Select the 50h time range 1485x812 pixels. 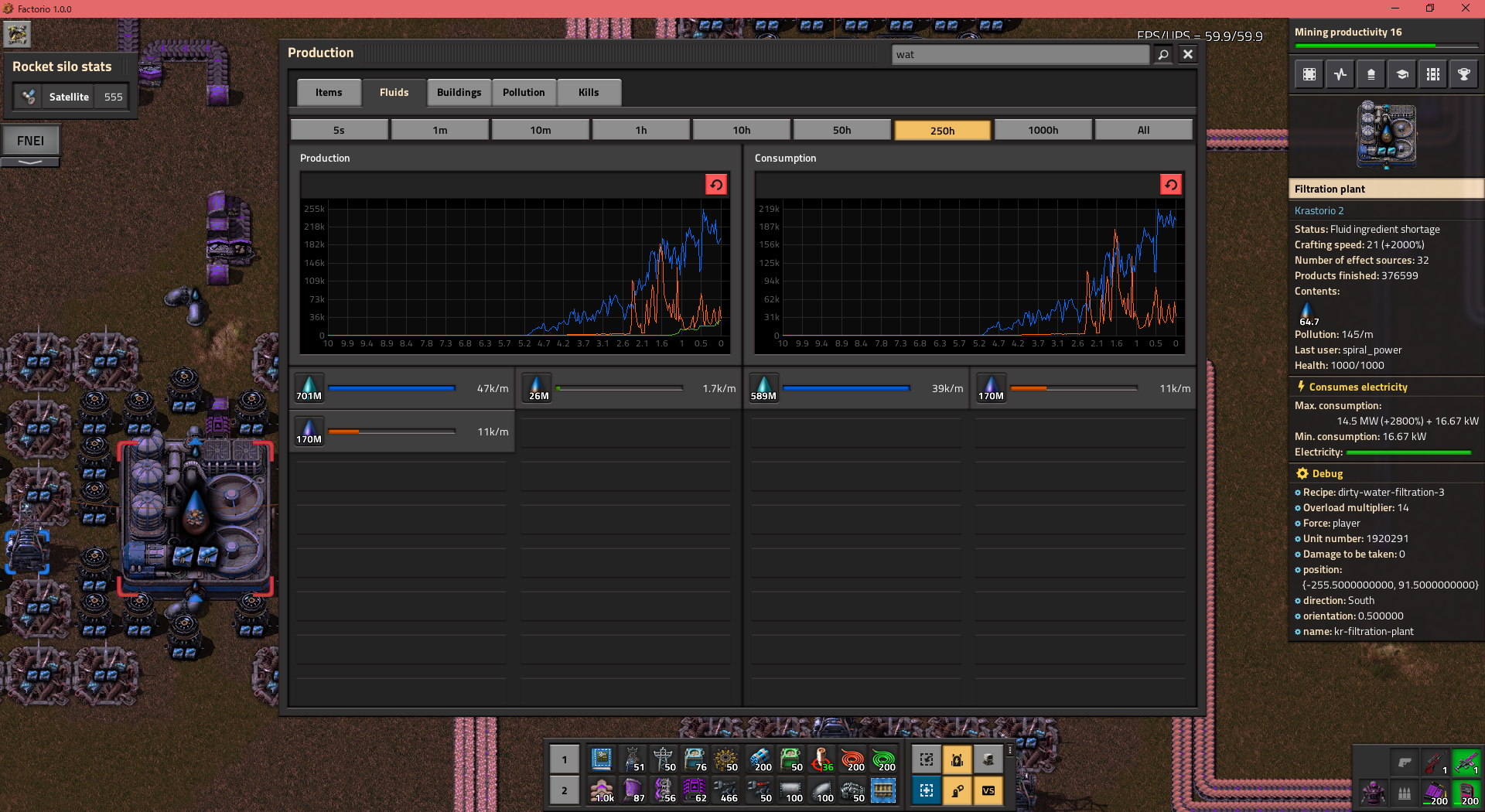coord(842,130)
